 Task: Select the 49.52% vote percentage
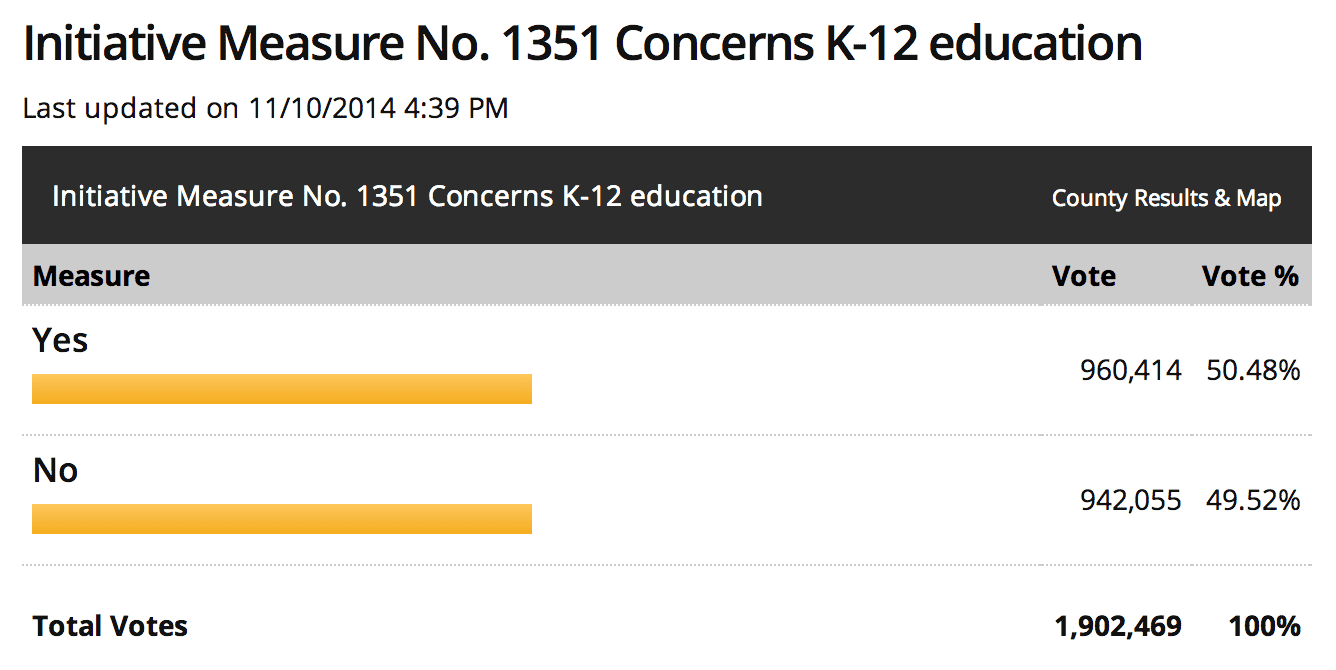coord(1254,500)
